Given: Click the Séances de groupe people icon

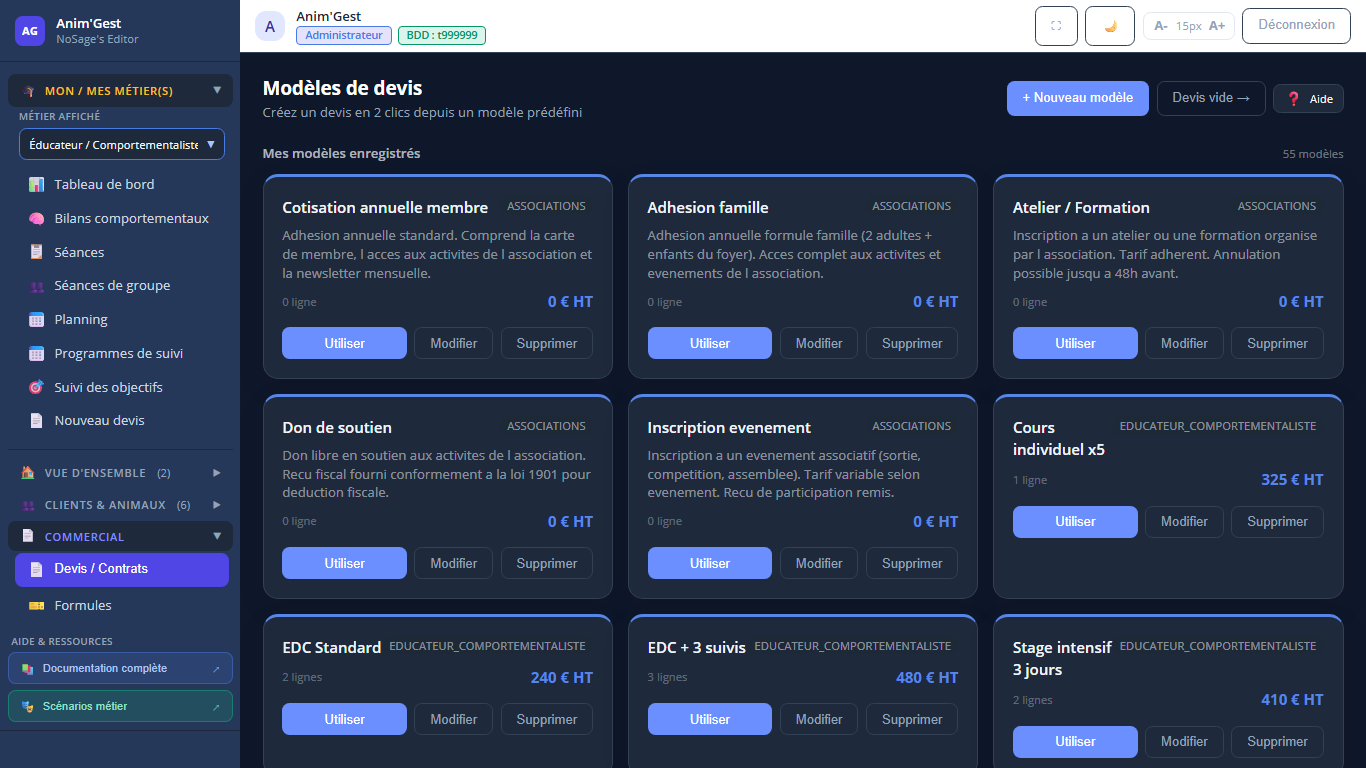Looking at the screenshot, I should tap(37, 286).
